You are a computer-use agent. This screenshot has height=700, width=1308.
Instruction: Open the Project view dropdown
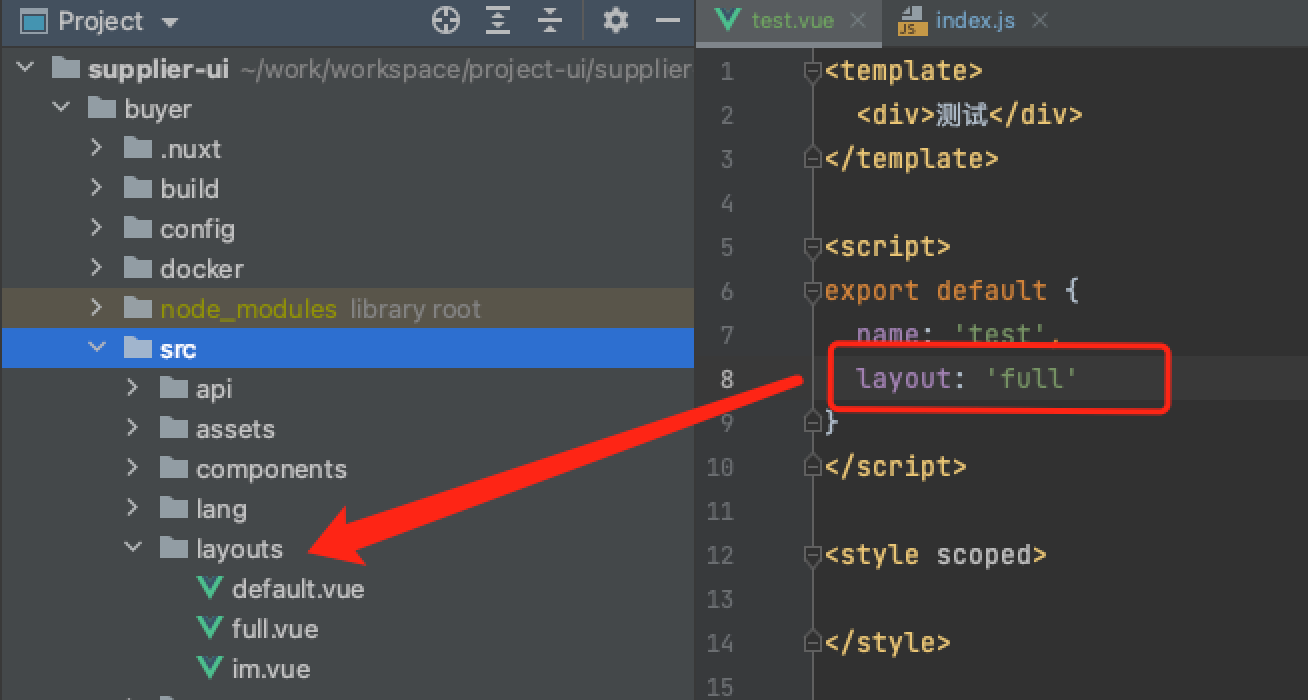click(x=169, y=22)
